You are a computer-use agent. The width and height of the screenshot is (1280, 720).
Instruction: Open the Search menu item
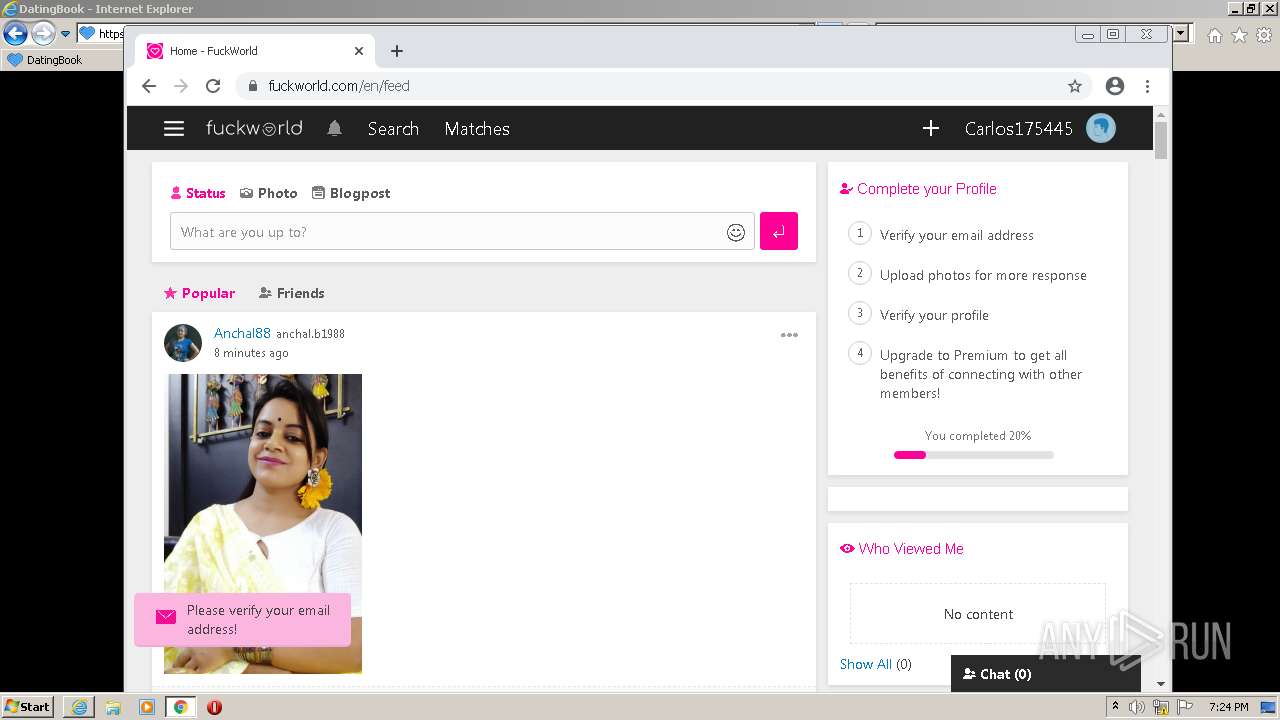[x=393, y=128]
